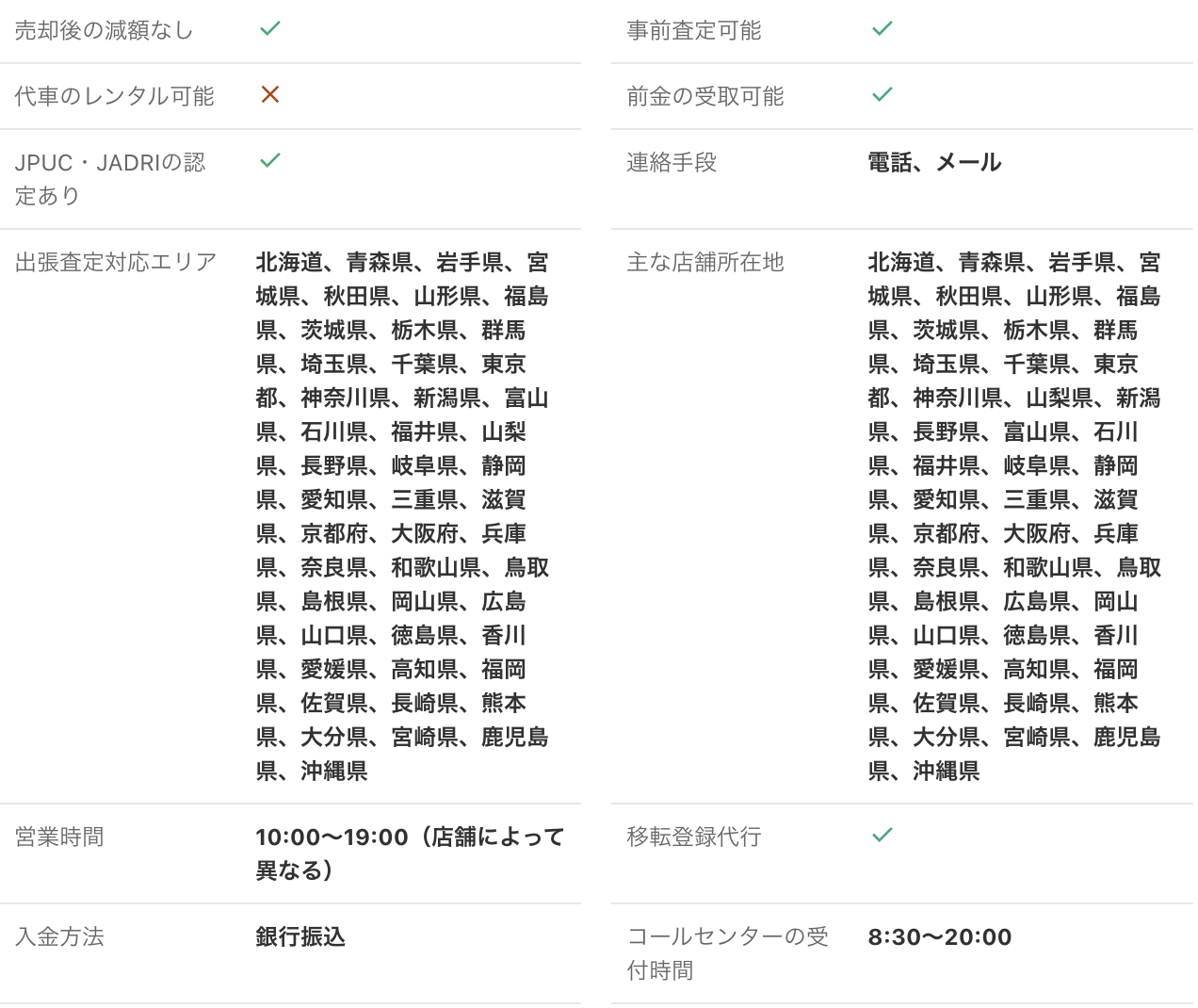The height and width of the screenshot is (1008, 1198).
Task: Click the JPUC・JADRIの認定あり label
Action: (109, 179)
